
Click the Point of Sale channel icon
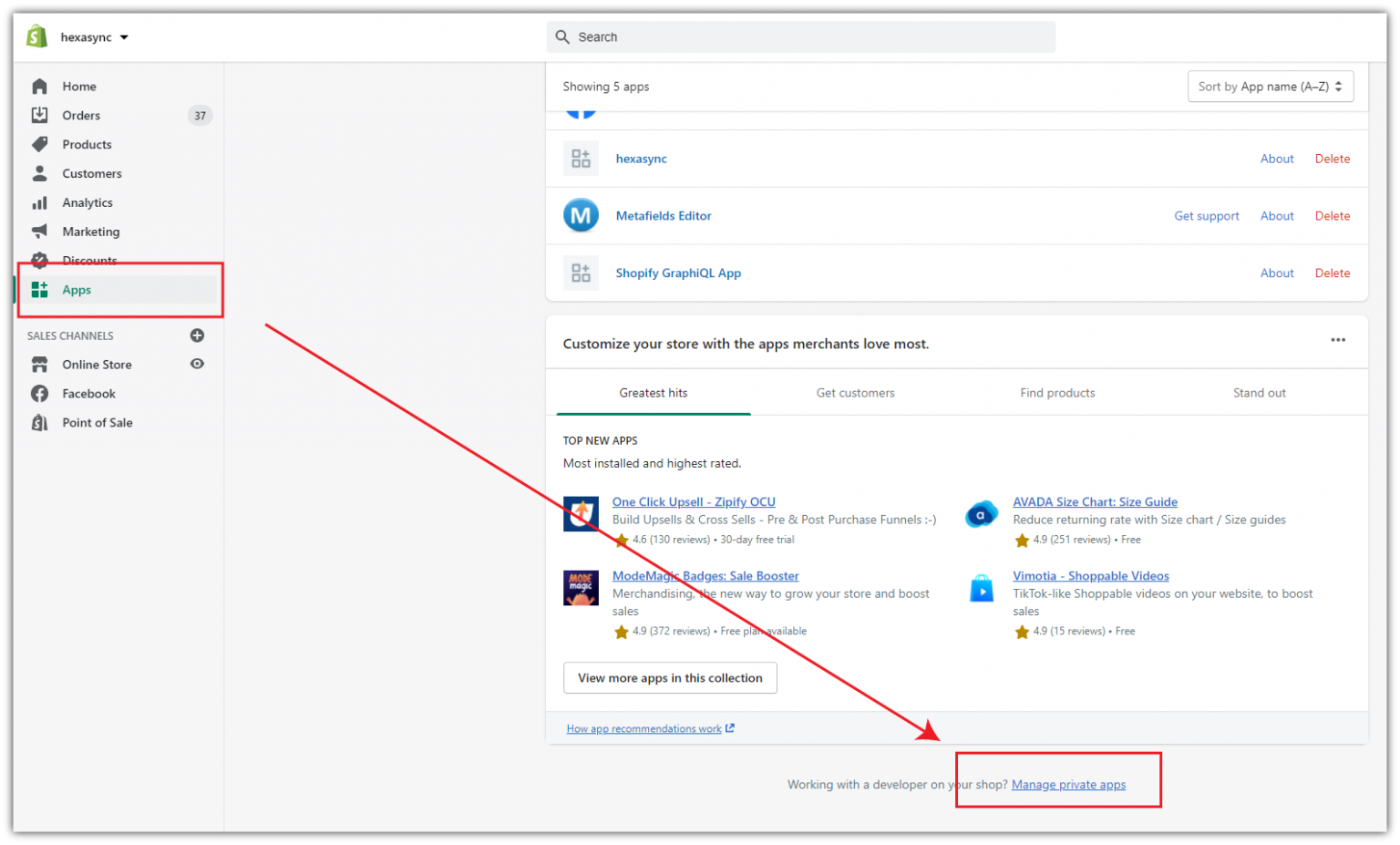point(38,422)
